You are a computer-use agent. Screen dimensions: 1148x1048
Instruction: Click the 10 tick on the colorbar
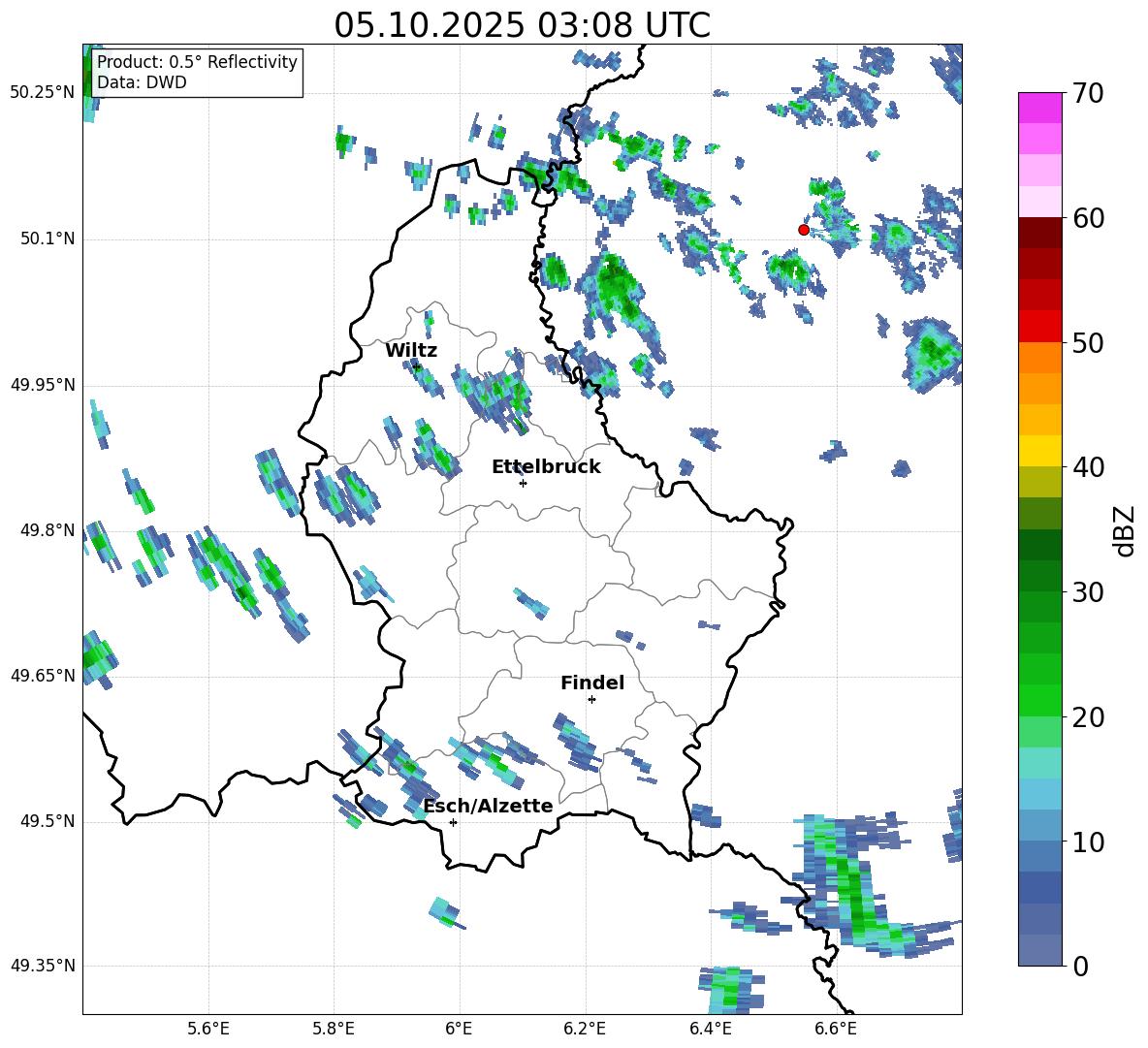coord(1088,842)
